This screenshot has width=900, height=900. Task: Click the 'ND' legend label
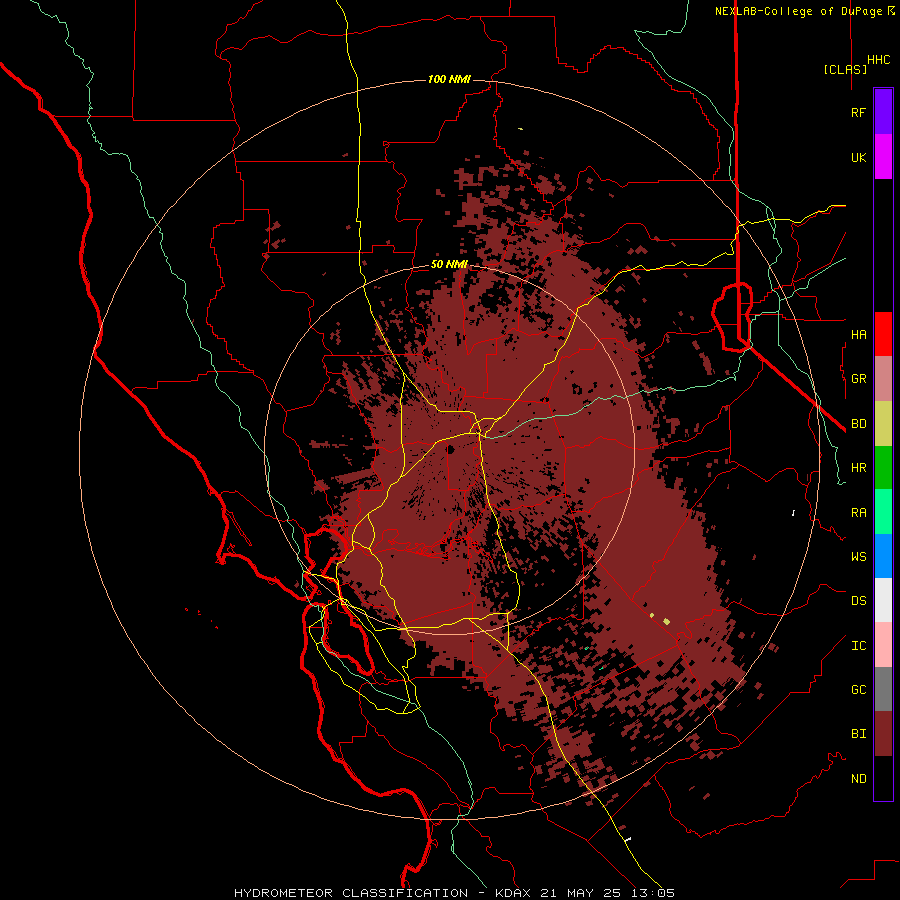pyautogui.click(x=858, y=778)
